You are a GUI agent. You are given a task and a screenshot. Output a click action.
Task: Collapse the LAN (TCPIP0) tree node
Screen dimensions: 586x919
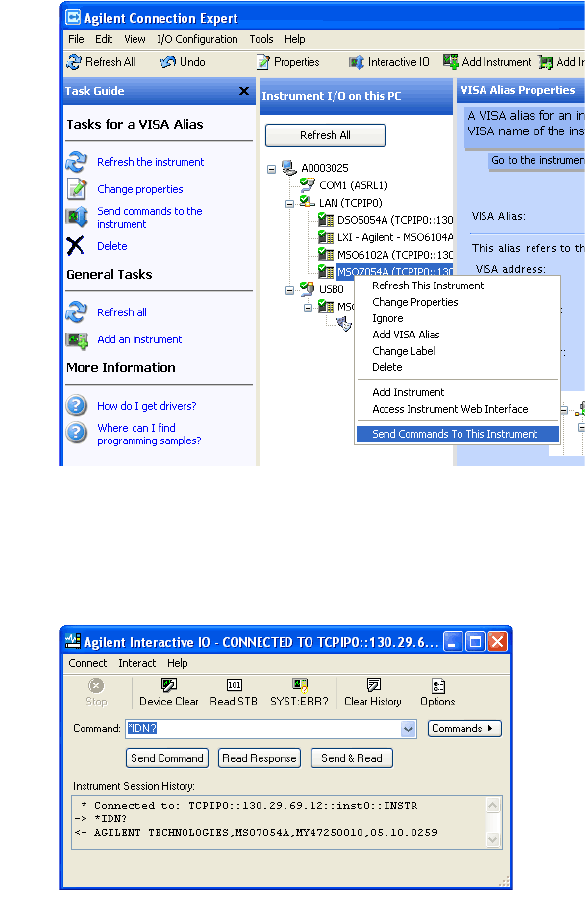click(289, 204)
